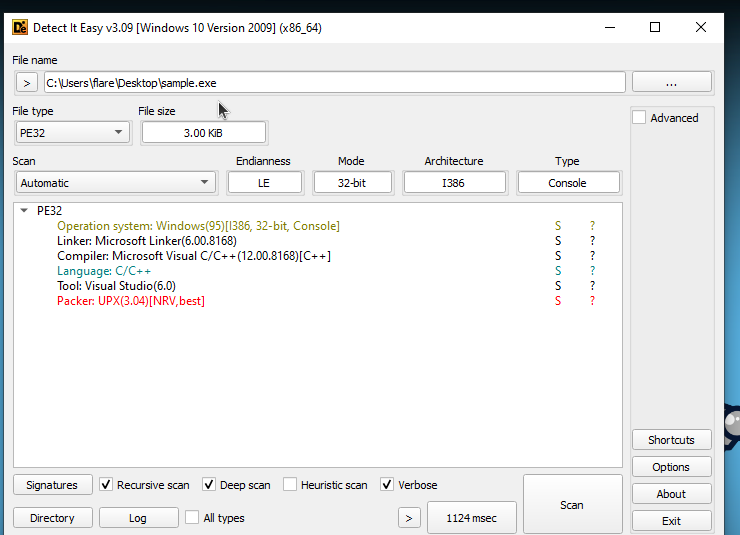The image size is (740, 535).
Task: Click the Exit button
Action: (672, 520)
